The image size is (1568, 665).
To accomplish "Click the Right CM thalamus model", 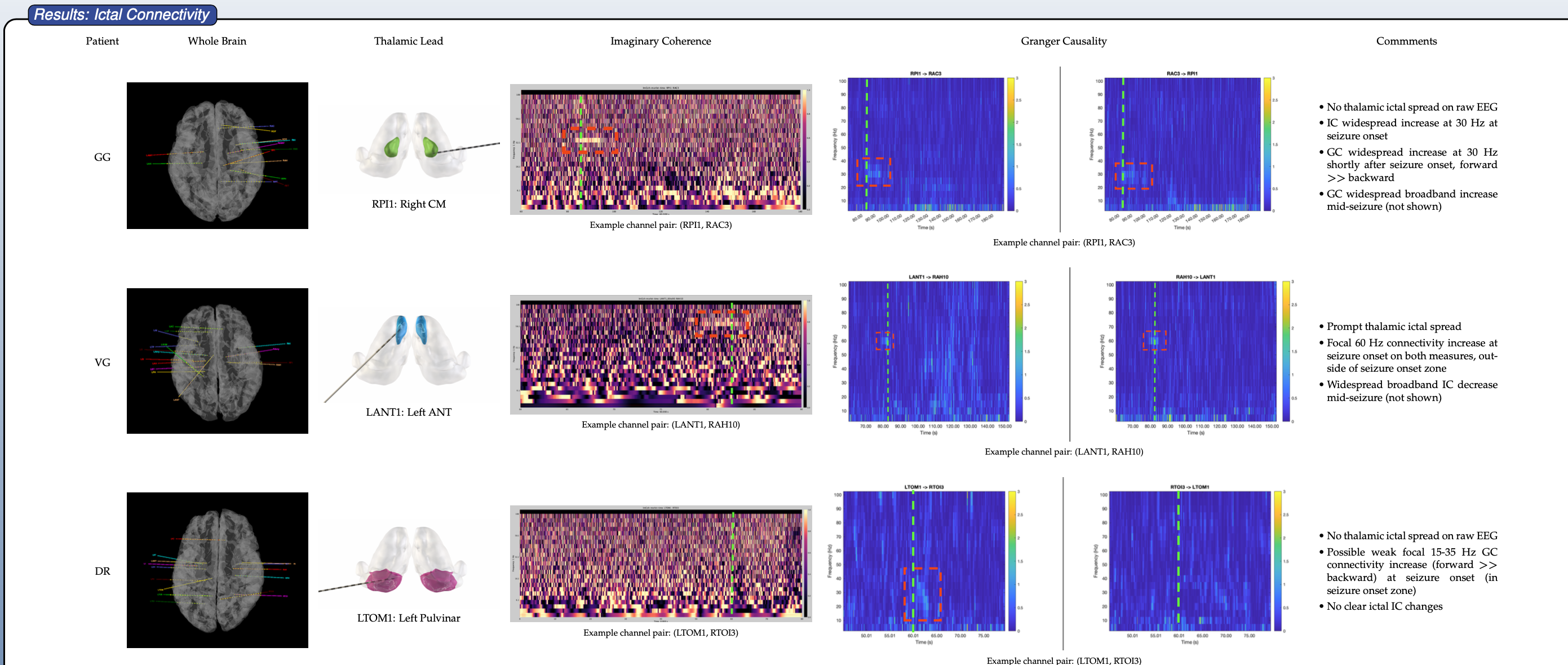I will pos(409,146).
